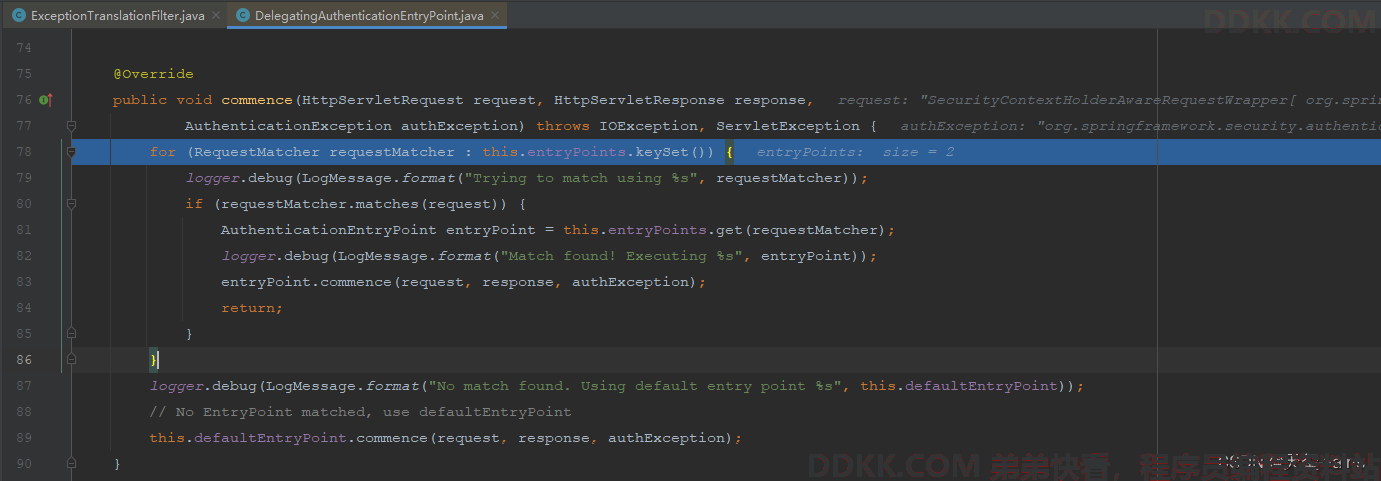The image size is (1381, 481).
Task: Click line number 88 in the gutter
Action: pos(24,412)
